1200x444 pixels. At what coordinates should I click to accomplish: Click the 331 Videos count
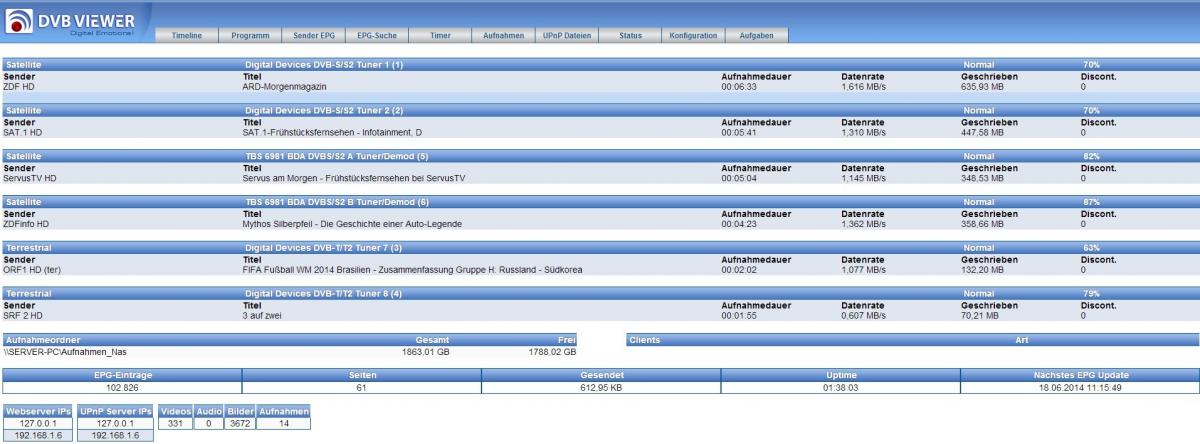[175, 424]
